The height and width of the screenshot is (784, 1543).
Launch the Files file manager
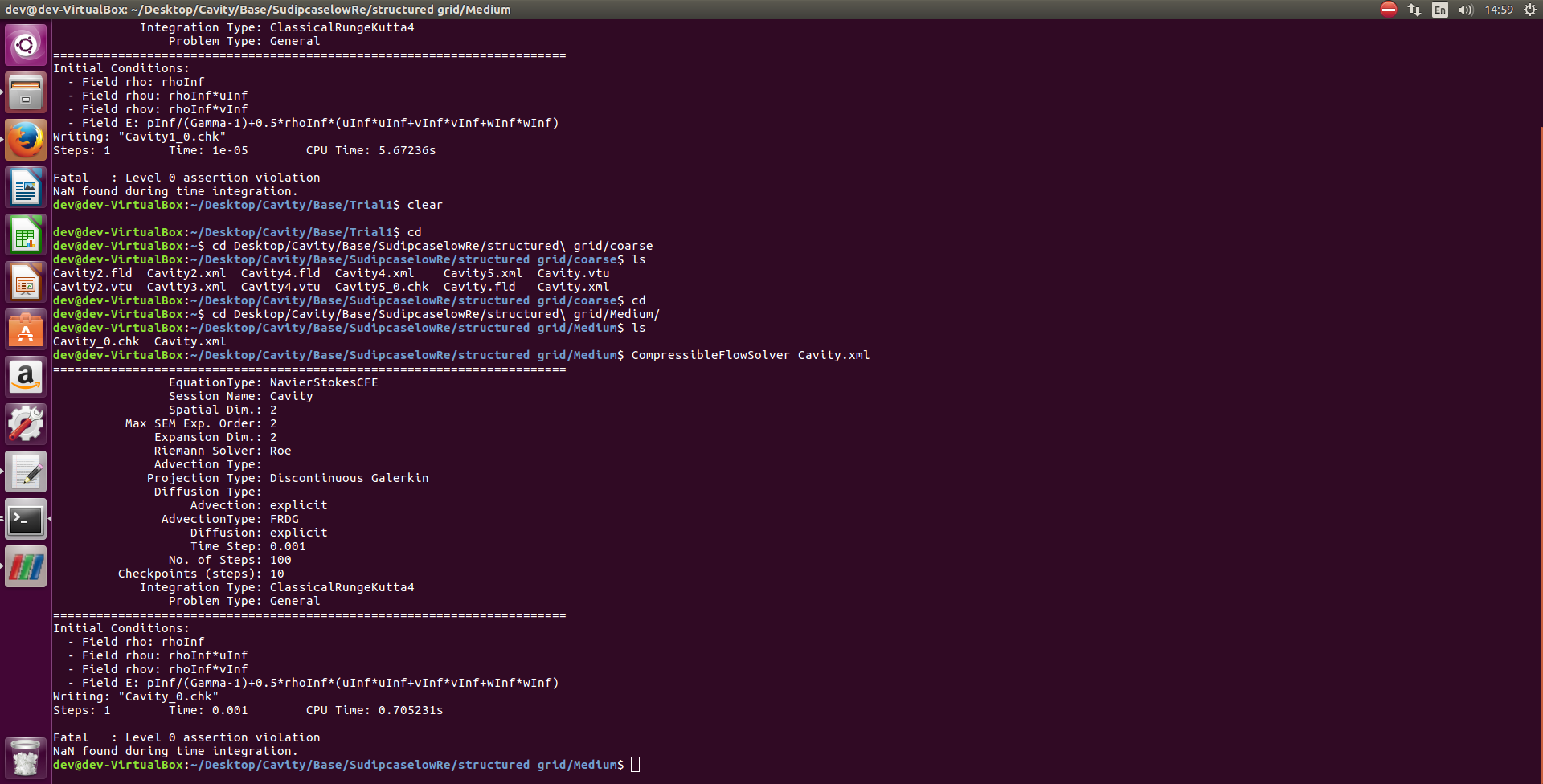[x=26, y=92]
